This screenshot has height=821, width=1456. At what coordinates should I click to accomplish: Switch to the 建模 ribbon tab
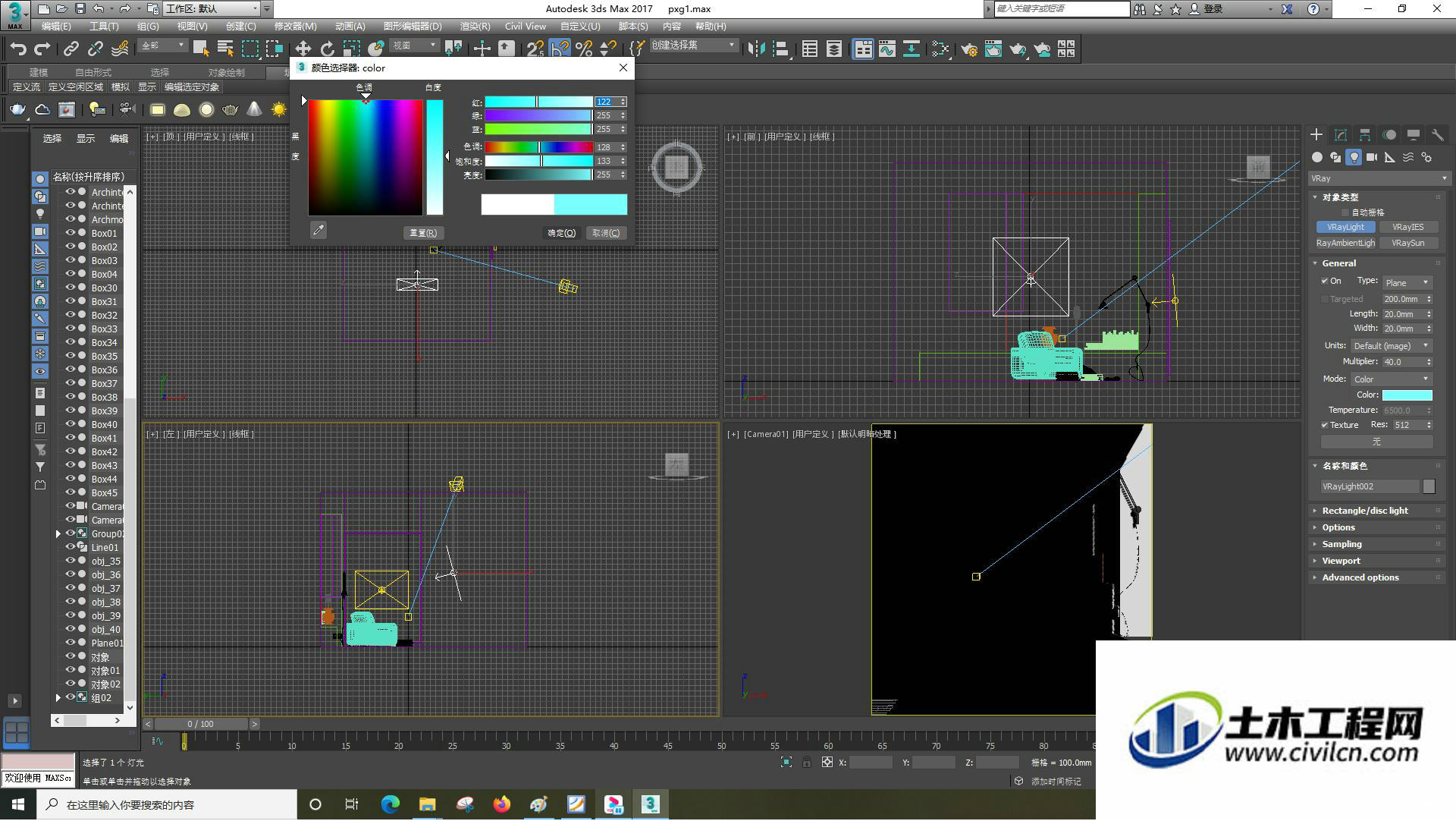(38, 72)
